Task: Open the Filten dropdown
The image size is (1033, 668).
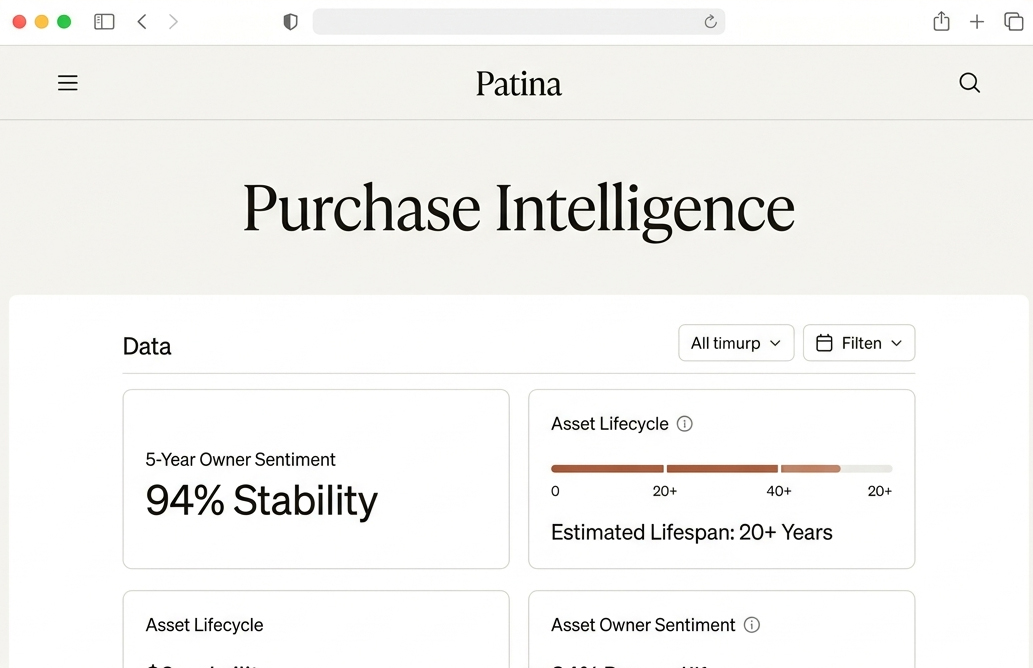Action: 859,343
